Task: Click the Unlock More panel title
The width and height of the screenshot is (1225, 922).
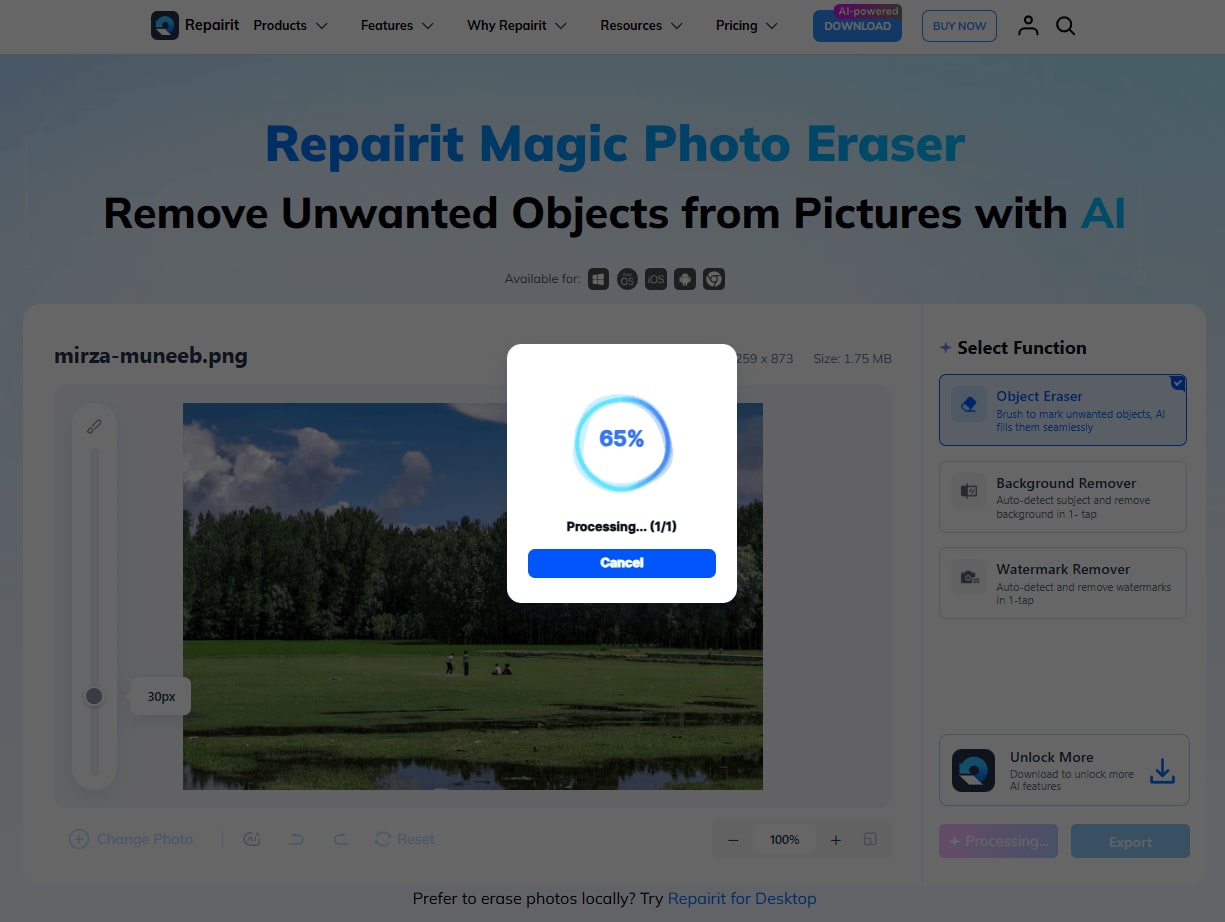Action: click(x=1052, y=757)
